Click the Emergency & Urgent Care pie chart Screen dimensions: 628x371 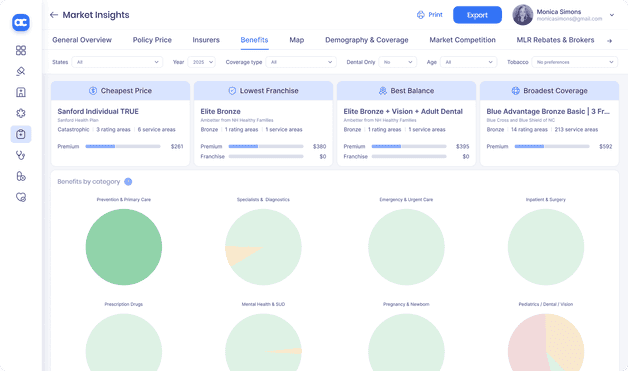(406, 247)
